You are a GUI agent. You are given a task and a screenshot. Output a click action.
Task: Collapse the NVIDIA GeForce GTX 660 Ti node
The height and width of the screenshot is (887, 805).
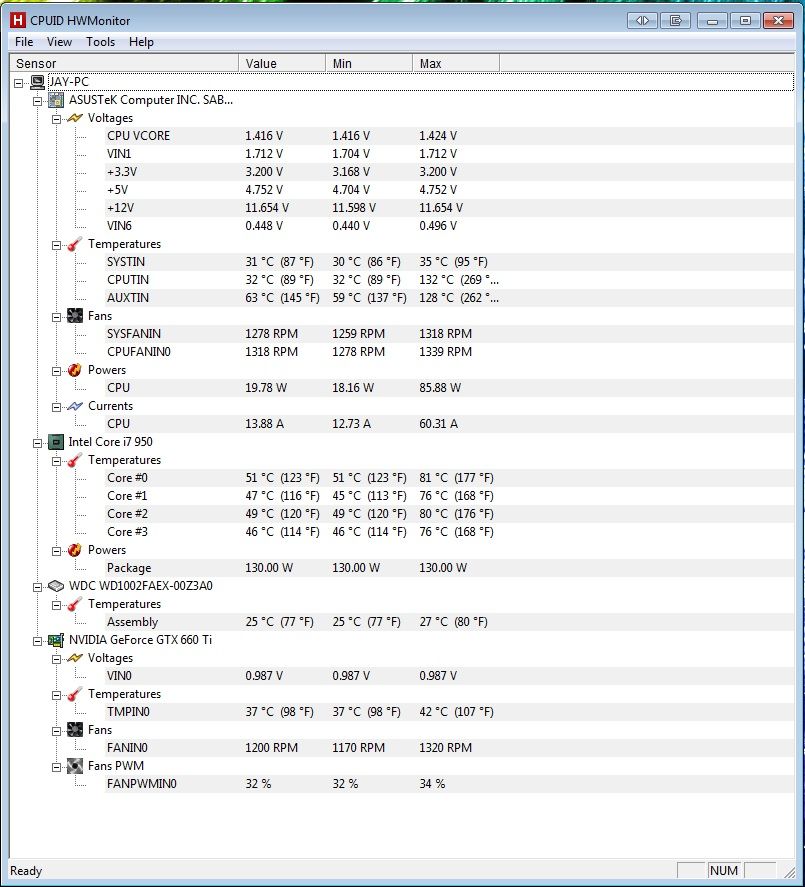coord(37,641)
